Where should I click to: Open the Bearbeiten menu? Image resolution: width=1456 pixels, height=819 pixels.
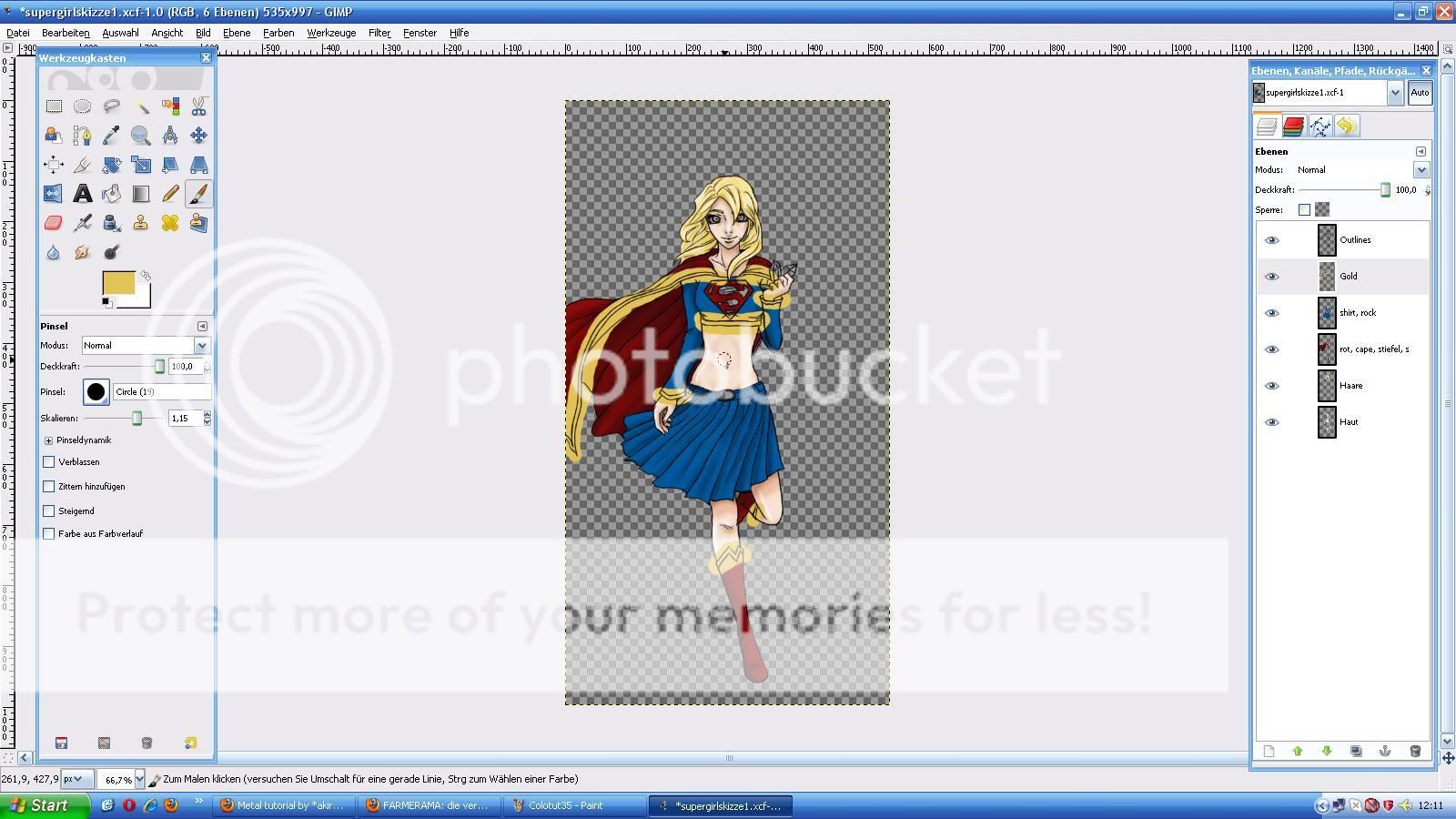(x=66, y=33)
